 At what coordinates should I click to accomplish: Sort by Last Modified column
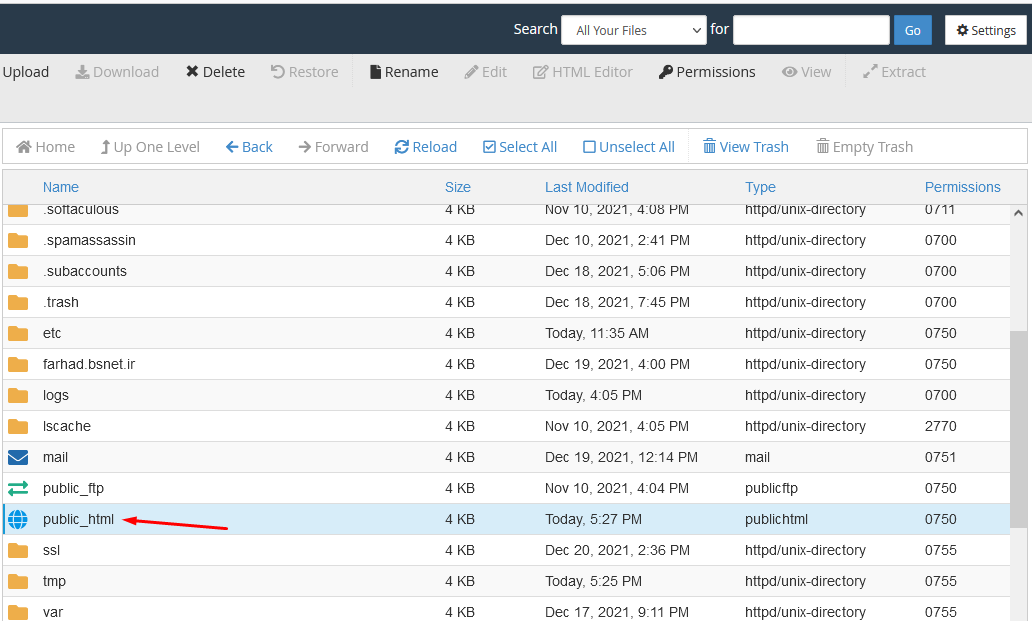click(586, 187)
